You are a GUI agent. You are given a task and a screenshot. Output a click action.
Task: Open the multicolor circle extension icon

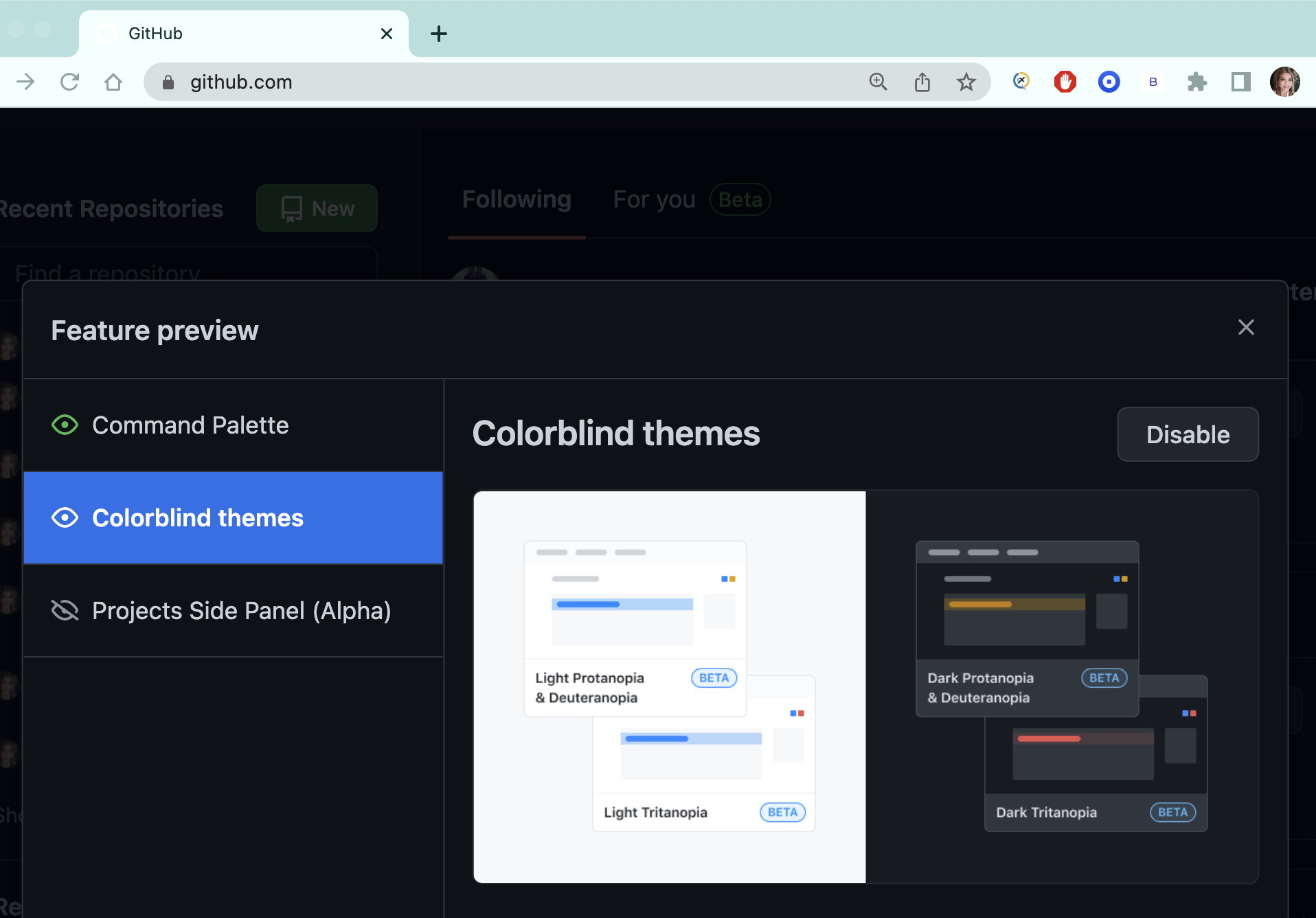point(1021,82)
